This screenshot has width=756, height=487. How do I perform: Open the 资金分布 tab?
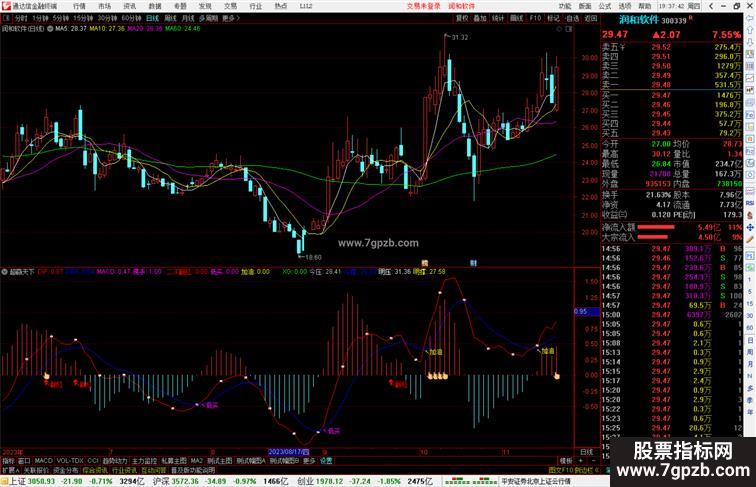65,470
